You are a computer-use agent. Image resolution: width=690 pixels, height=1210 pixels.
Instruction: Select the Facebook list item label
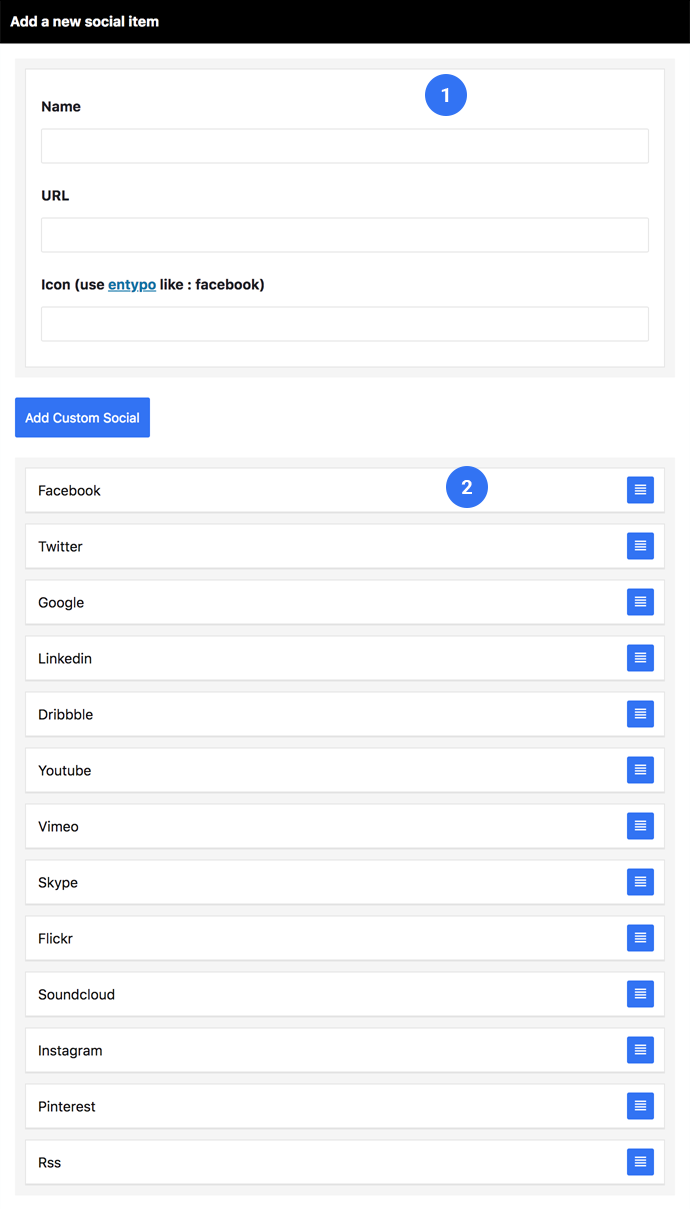tap(70, 491)
